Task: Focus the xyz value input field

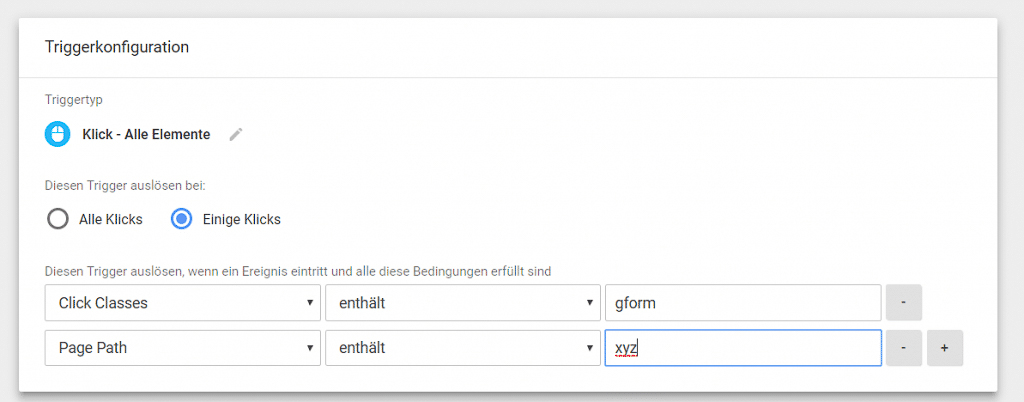Action: point(743,348)
